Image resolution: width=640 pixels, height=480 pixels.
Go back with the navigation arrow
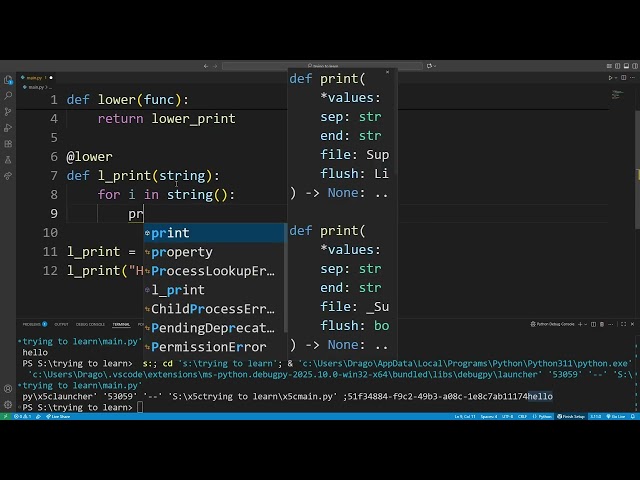coord(206,66)
